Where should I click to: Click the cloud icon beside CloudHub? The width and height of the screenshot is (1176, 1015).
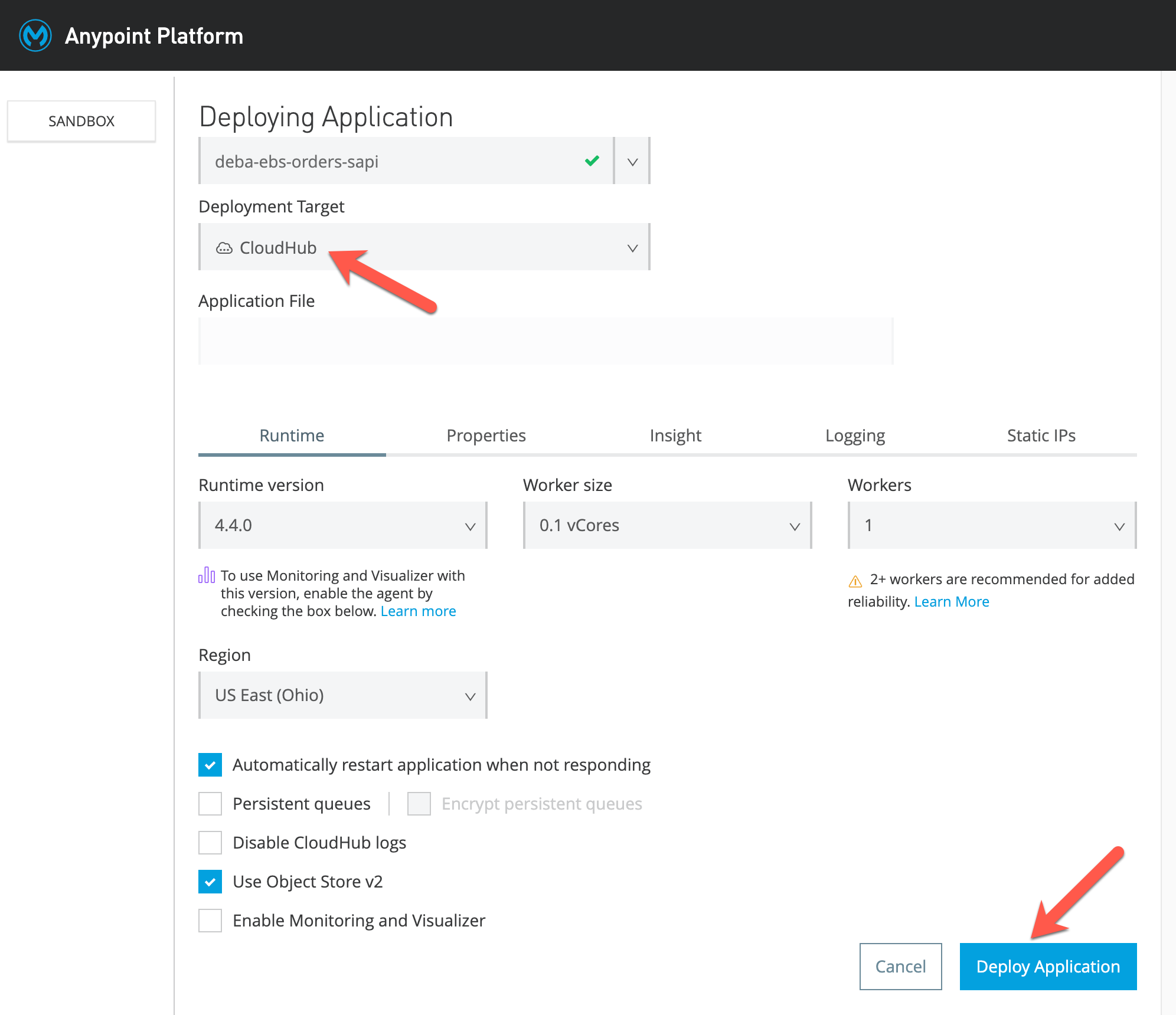coord(224,248)
